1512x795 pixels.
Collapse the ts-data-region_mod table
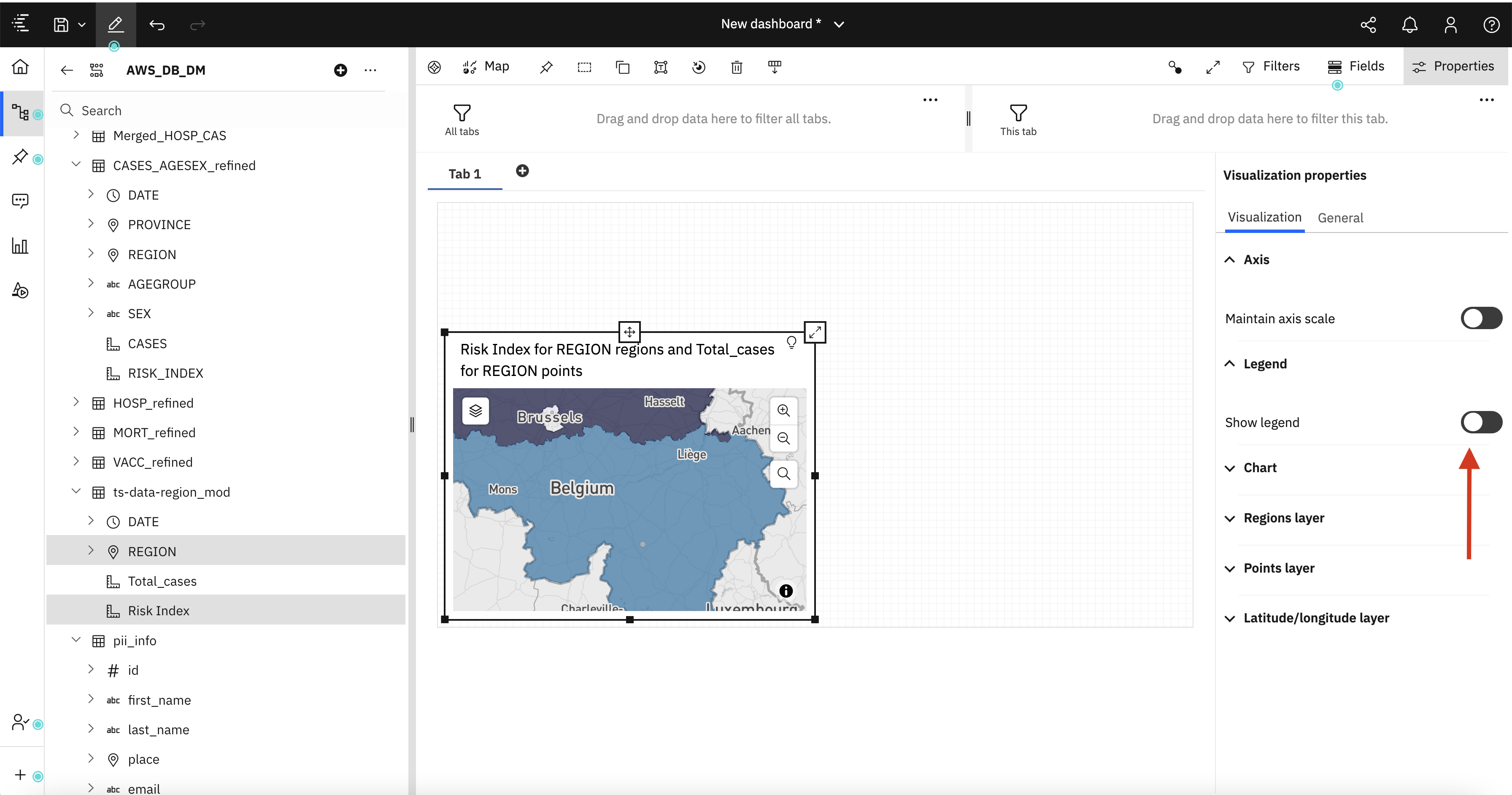pyautogui.click(x=76, y=492)
